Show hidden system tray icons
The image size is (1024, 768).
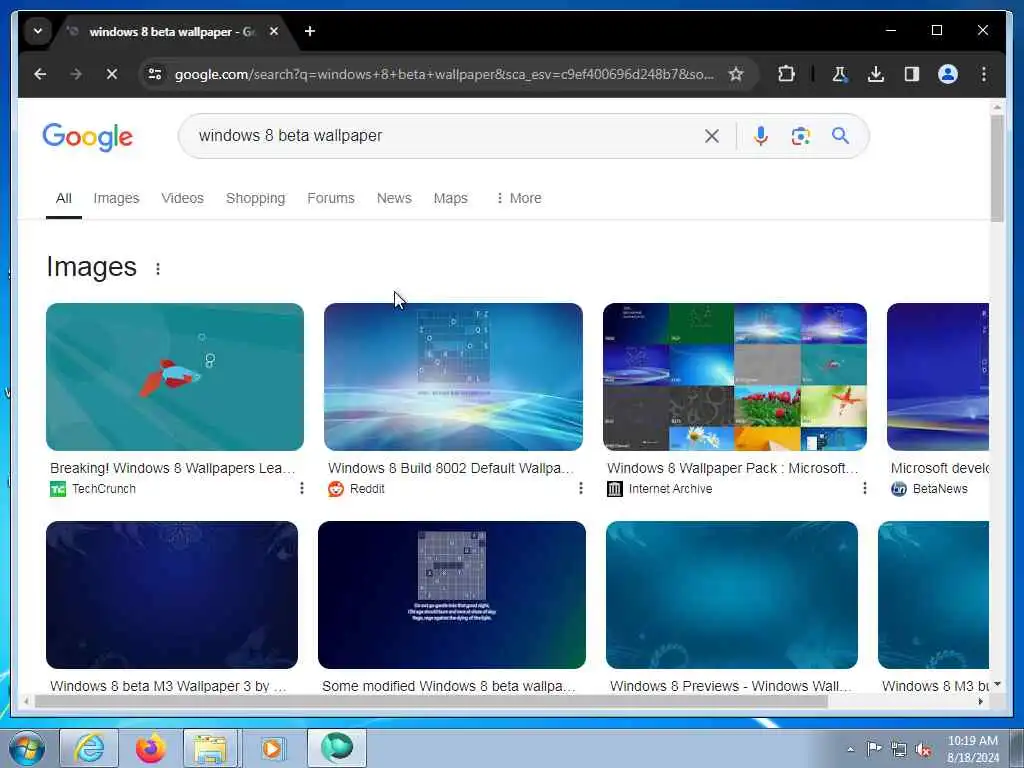click(x=850, y=749)
